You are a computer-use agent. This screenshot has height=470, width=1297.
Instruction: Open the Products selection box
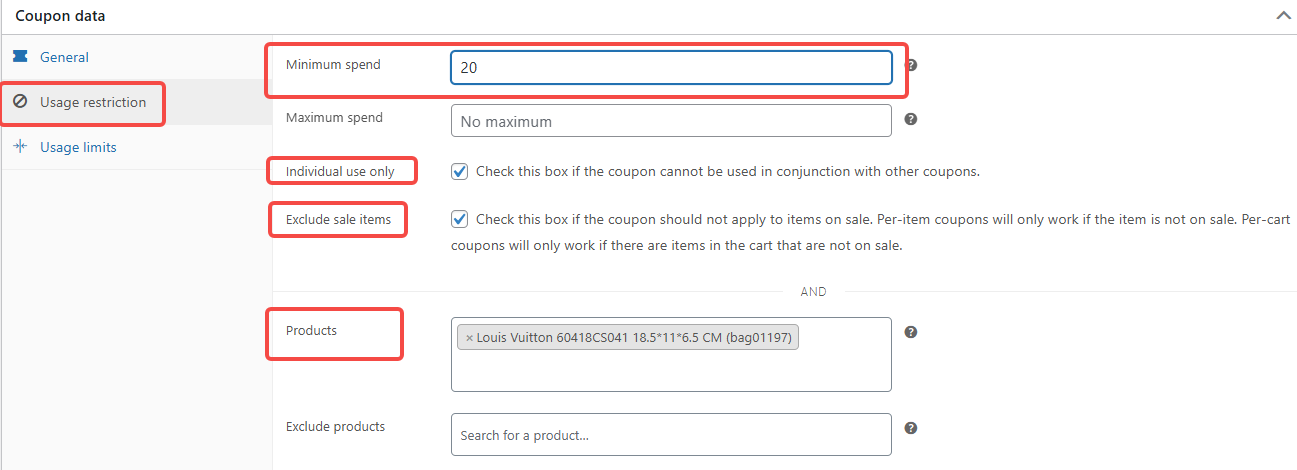click(x=671, y=368)
